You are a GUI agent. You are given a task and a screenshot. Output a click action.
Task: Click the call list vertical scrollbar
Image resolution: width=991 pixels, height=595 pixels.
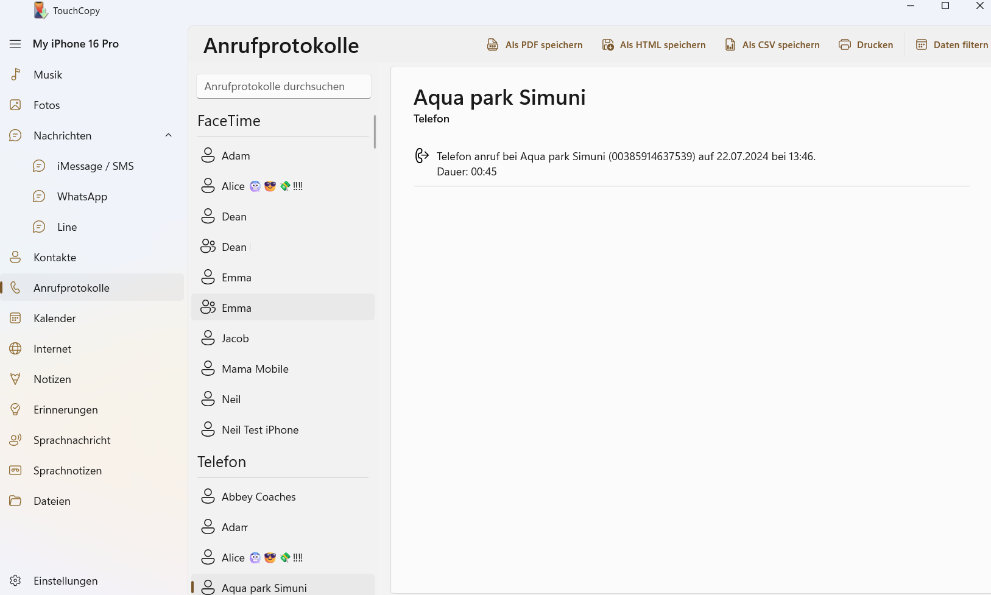tap(375, 132)
